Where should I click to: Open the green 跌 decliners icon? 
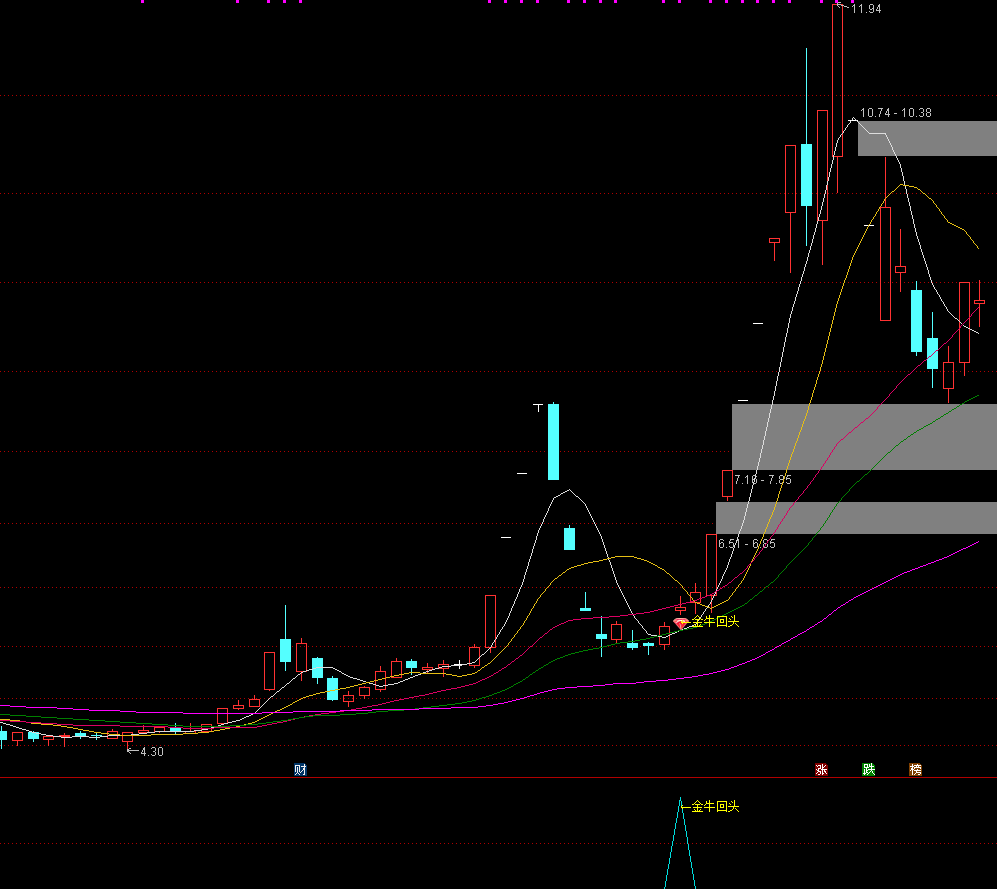pyautogui.click(x=869, y=769)
